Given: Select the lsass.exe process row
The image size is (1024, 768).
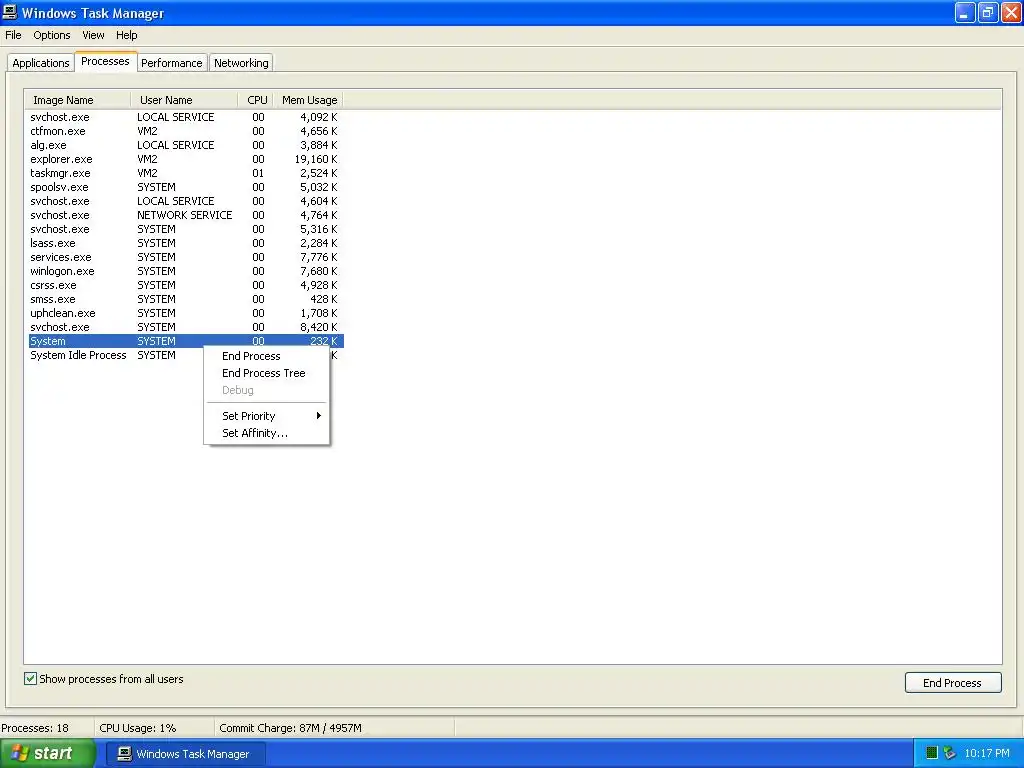Looking at the screenshot, I should tap(186, 243).
